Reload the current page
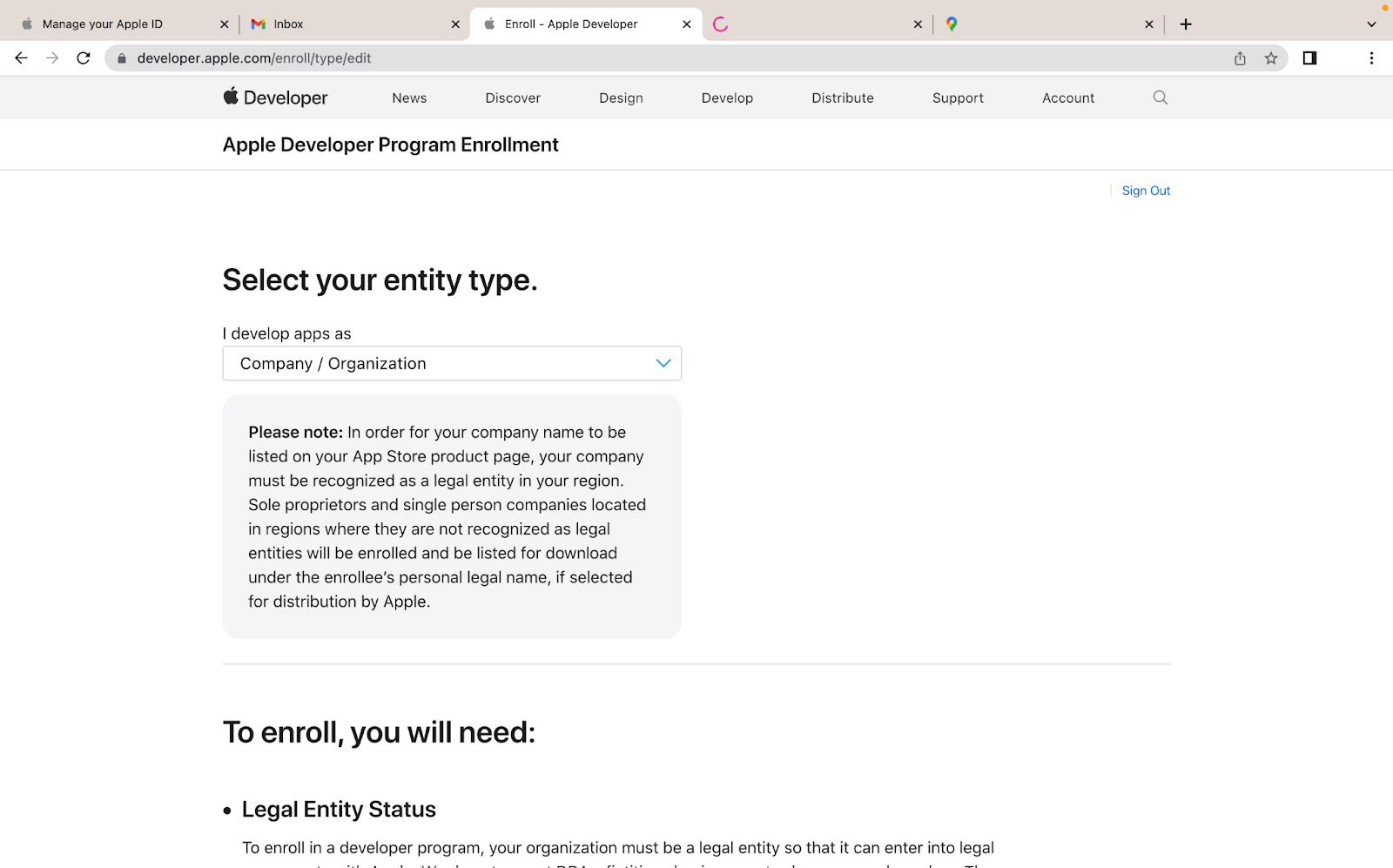 pos(84,58)
